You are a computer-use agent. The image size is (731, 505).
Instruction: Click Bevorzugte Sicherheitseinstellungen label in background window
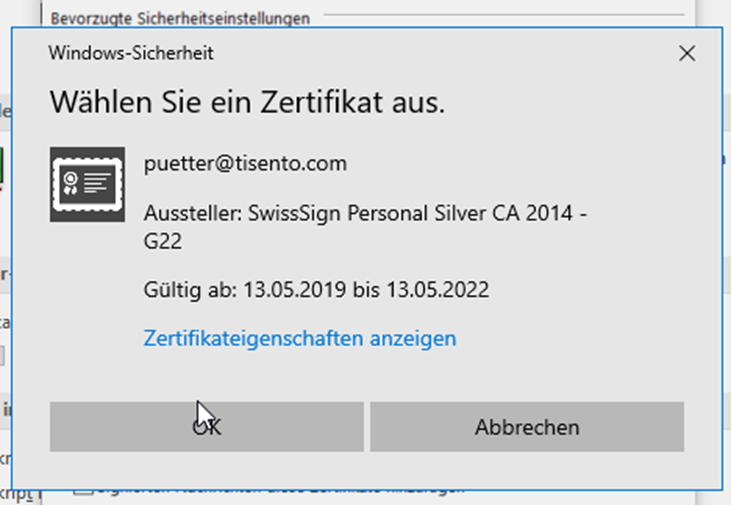(x=180, y=19)
